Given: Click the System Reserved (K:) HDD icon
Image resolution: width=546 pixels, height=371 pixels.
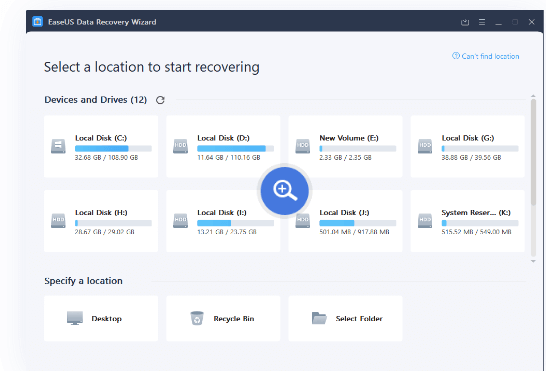Looking at the screenshot, I should point(425,221).
